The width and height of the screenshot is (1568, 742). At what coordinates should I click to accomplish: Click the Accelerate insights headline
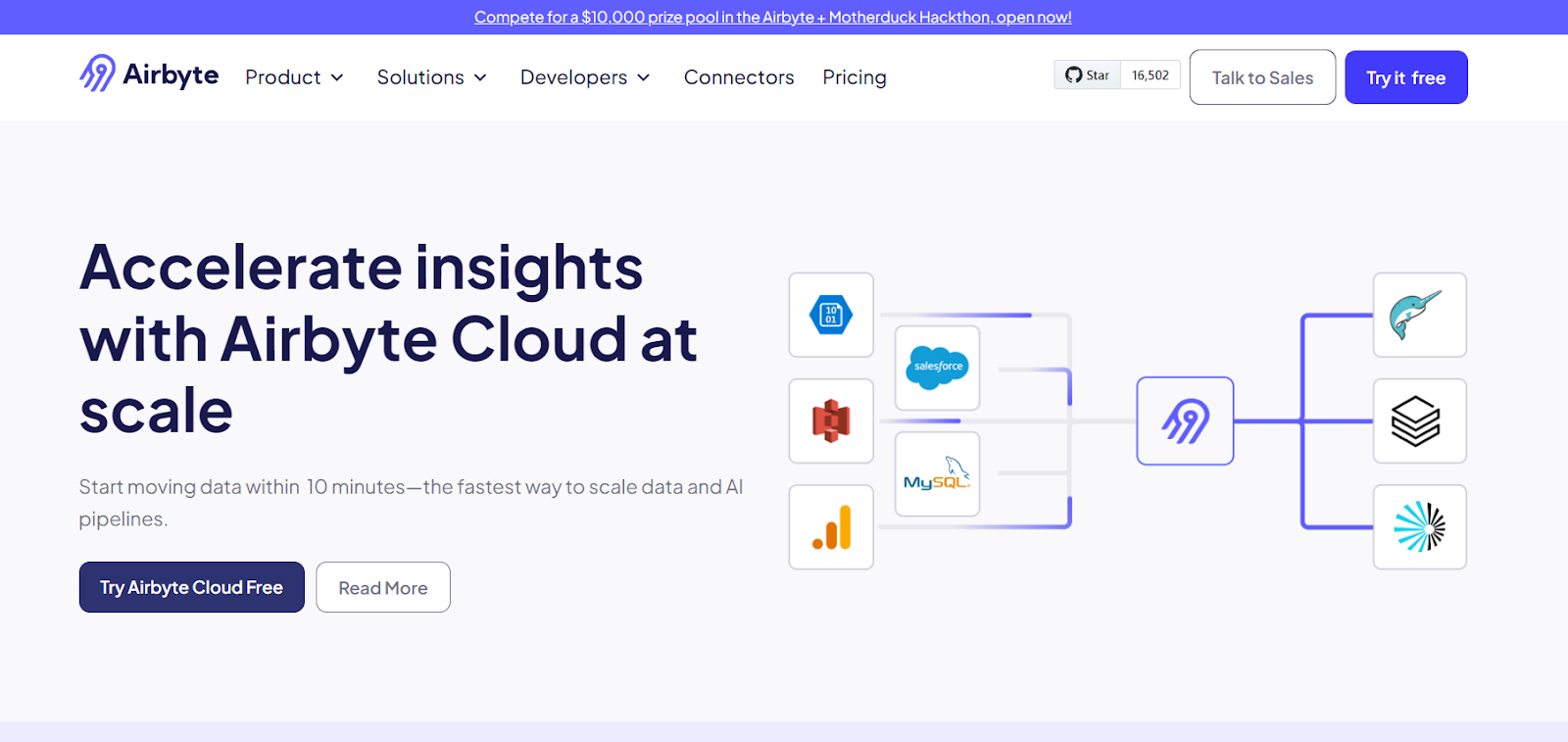tap(388, 338)
